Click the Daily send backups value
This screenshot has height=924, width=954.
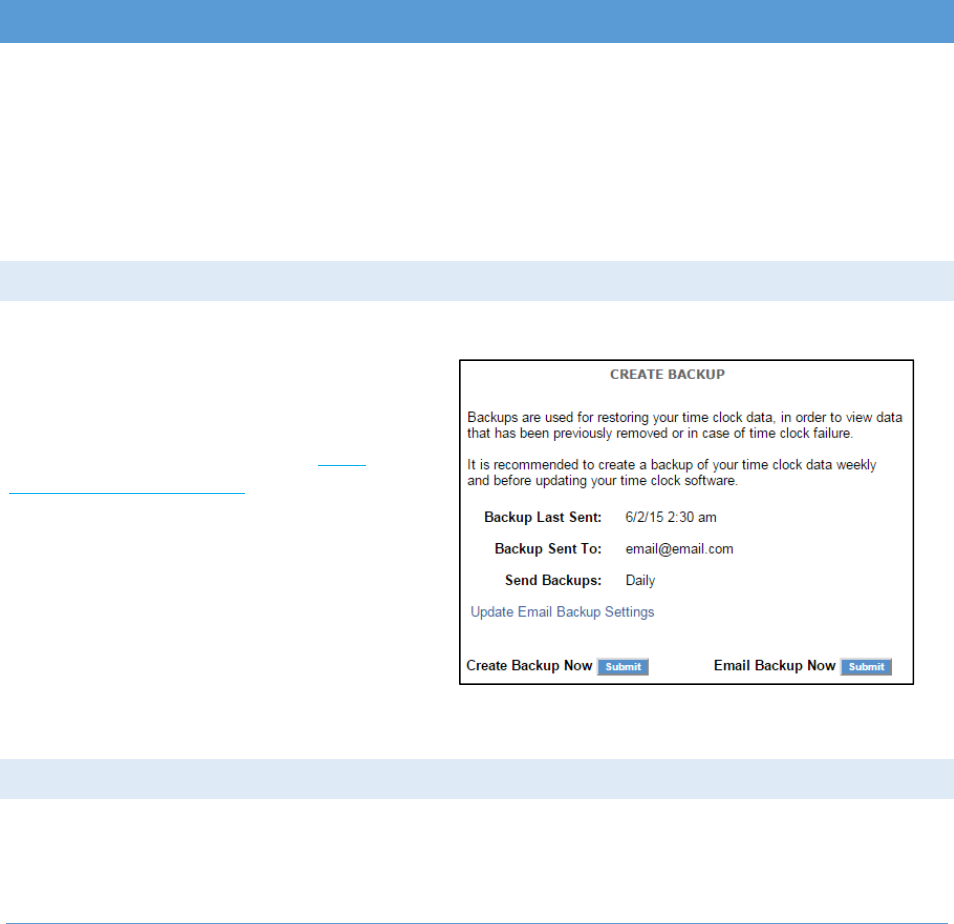tap(640, 580)
